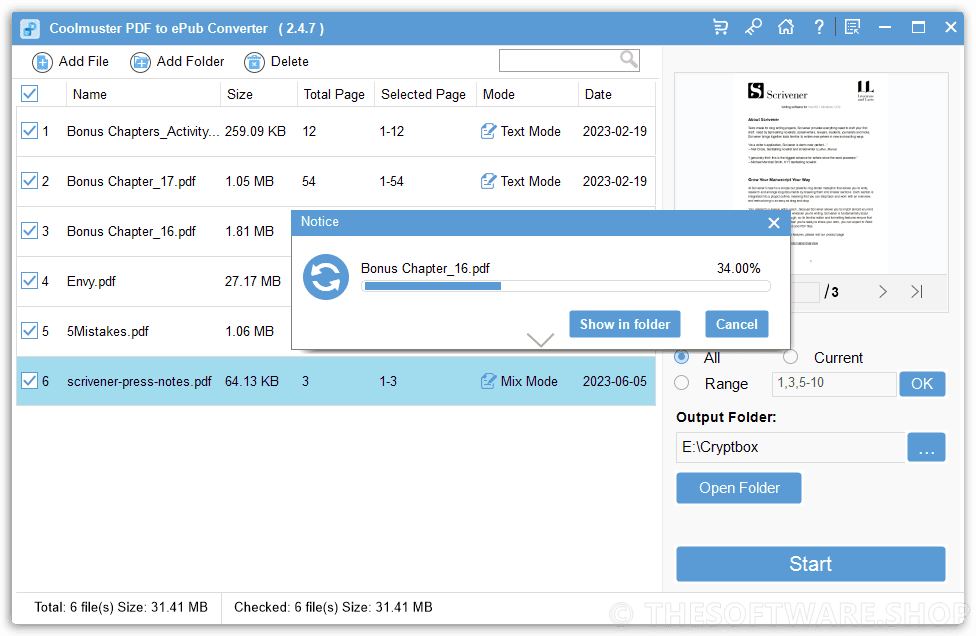
Task: Jump to last preview page arrow
Action: tap(917, 291)
